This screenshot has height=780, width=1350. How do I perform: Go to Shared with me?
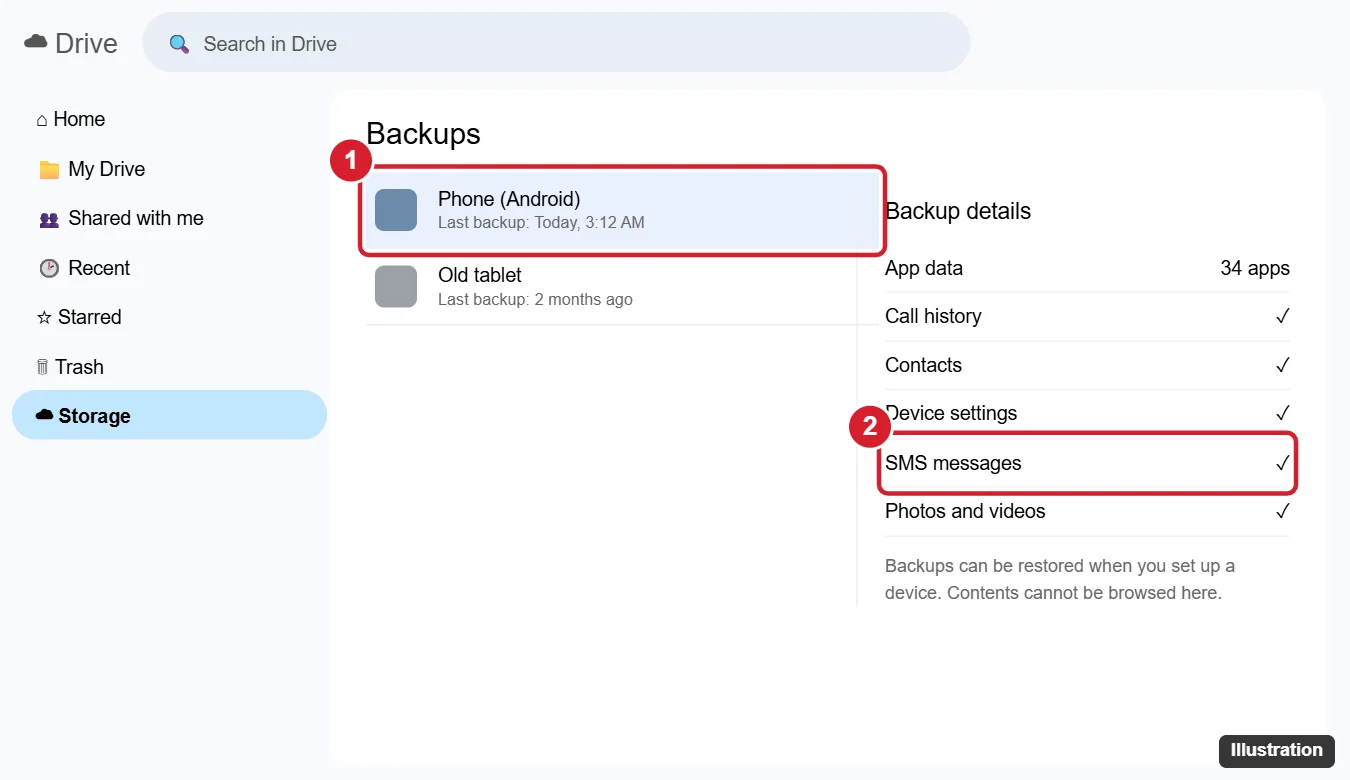[169, 218]
